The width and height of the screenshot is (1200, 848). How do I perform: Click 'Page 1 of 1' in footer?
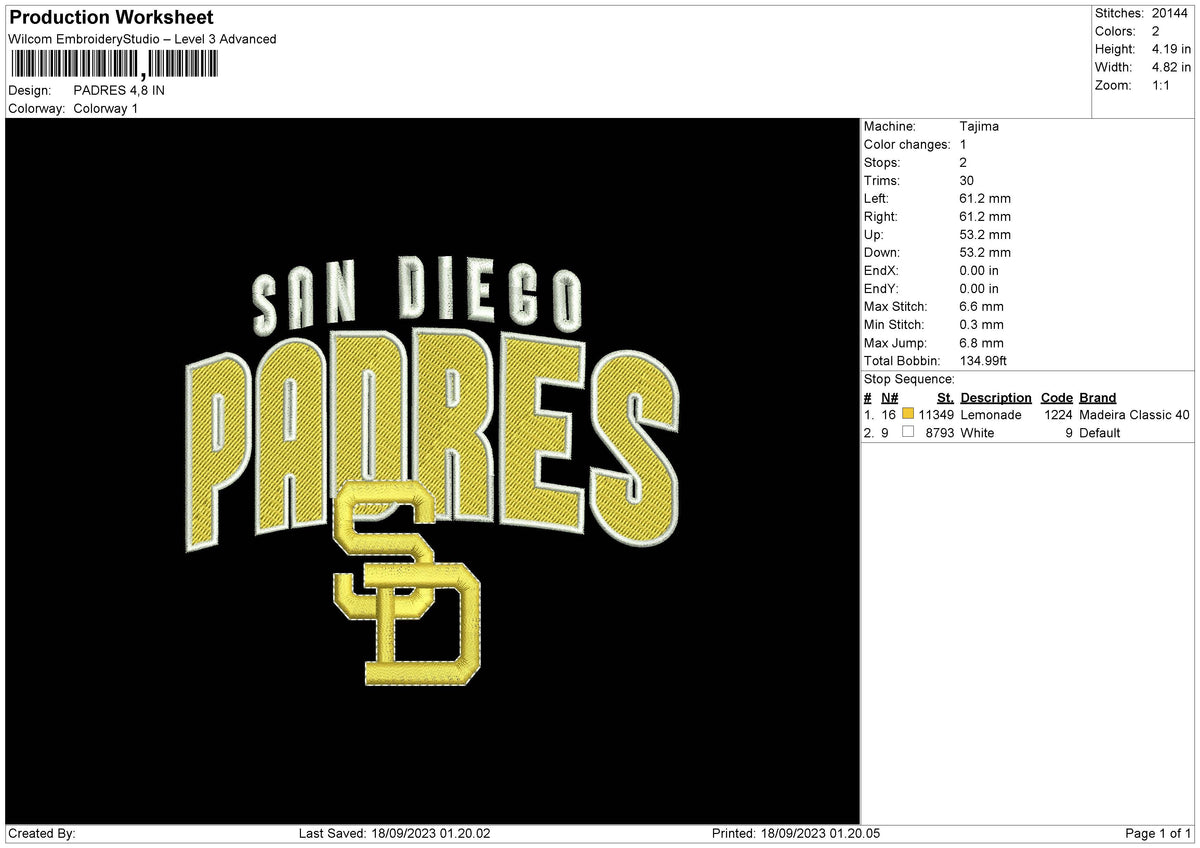(x=1158, y=834)
